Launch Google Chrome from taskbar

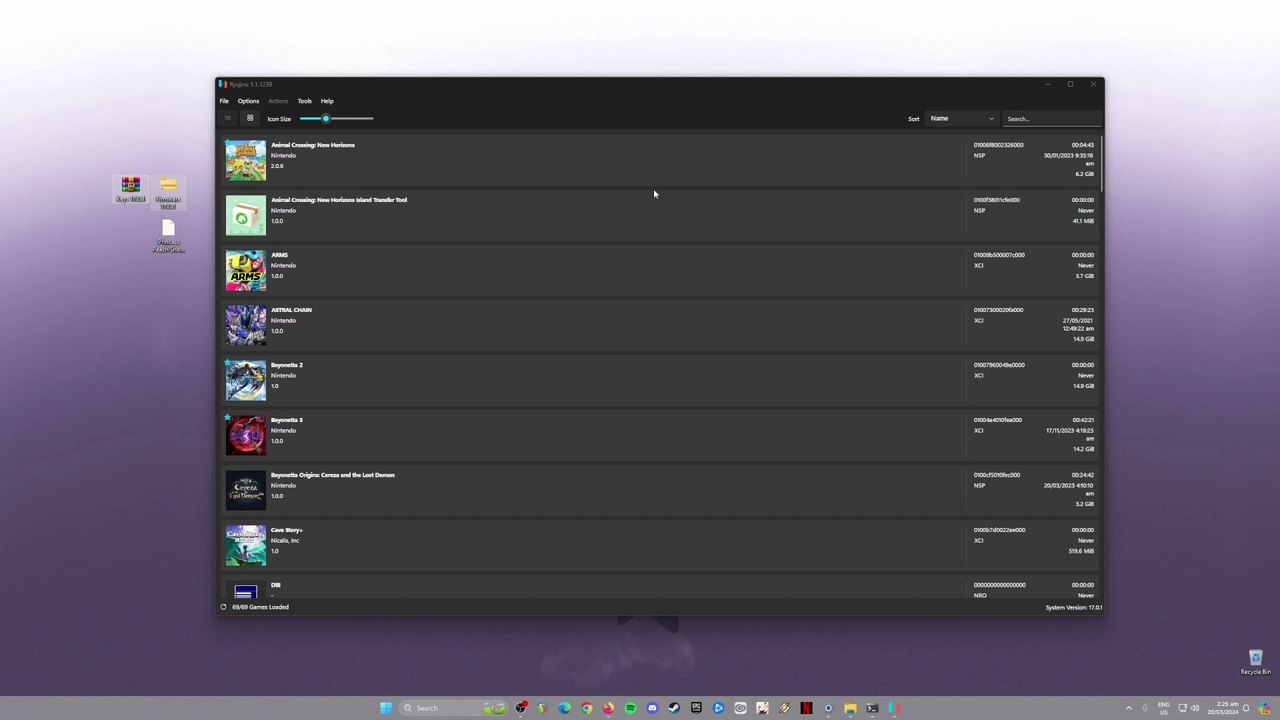coord(587,708)
